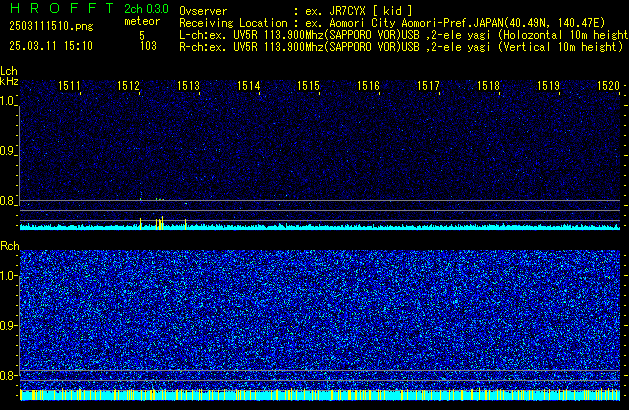Click the 1519 time marker
Viewport: 629px width, 410px height.
click(x=548, y=86)
